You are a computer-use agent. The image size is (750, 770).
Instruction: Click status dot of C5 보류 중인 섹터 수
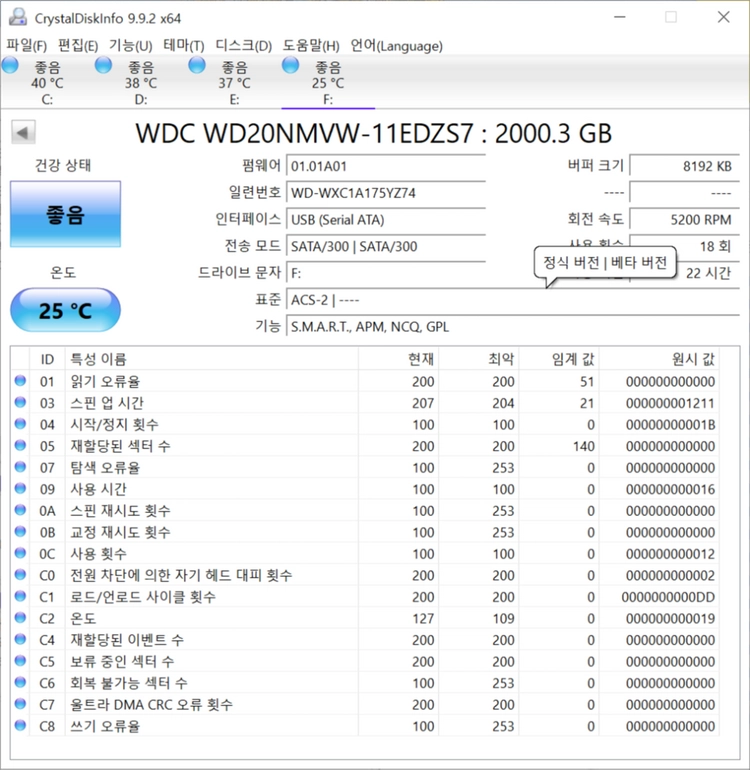(20, 660)
